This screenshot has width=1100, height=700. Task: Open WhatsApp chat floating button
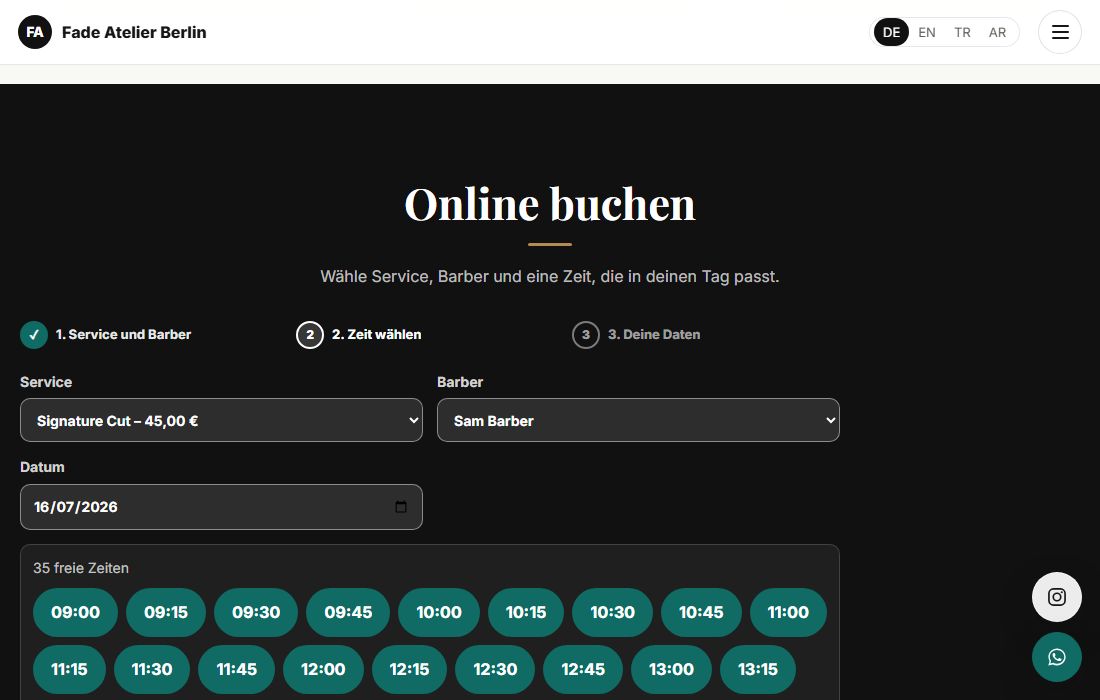1057,657
